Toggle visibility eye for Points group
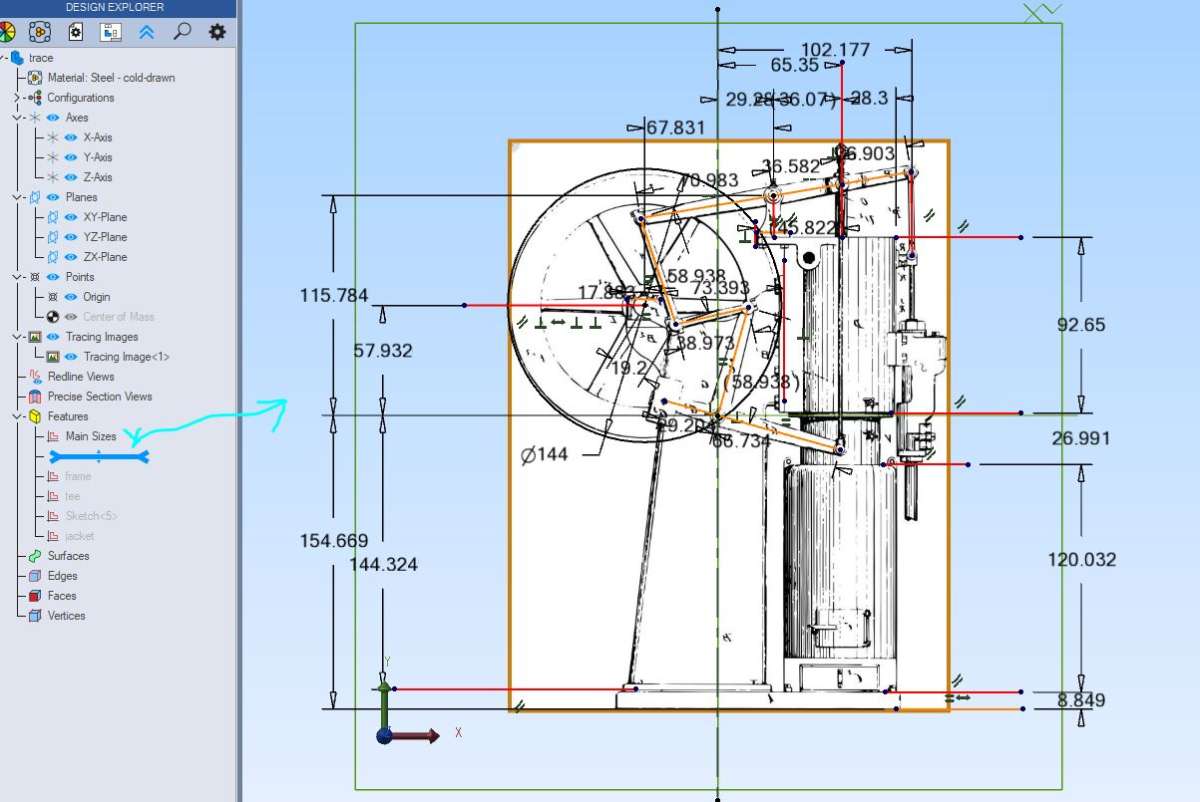 [x=53, y=277]
